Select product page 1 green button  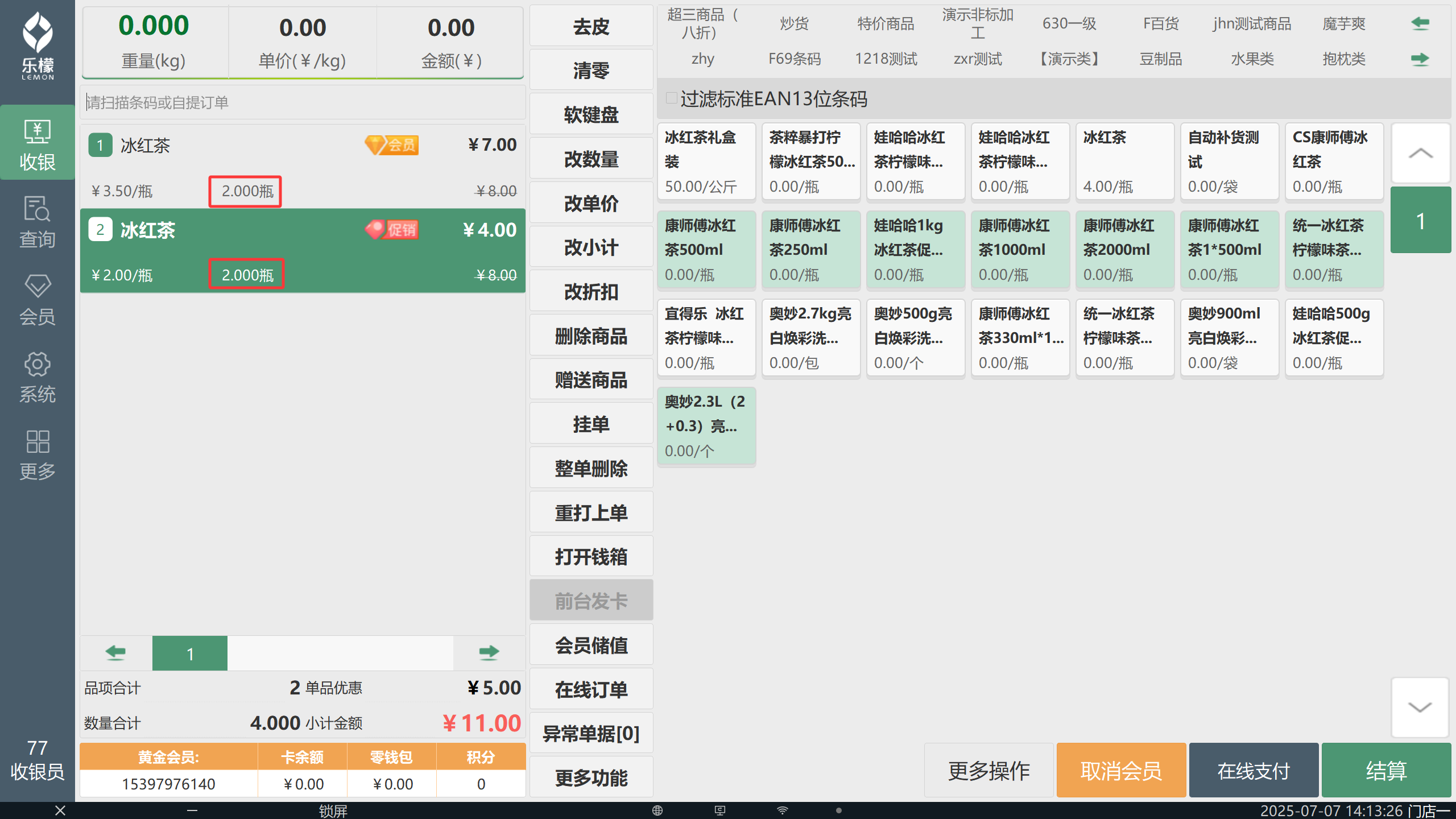coord(1420,220)
